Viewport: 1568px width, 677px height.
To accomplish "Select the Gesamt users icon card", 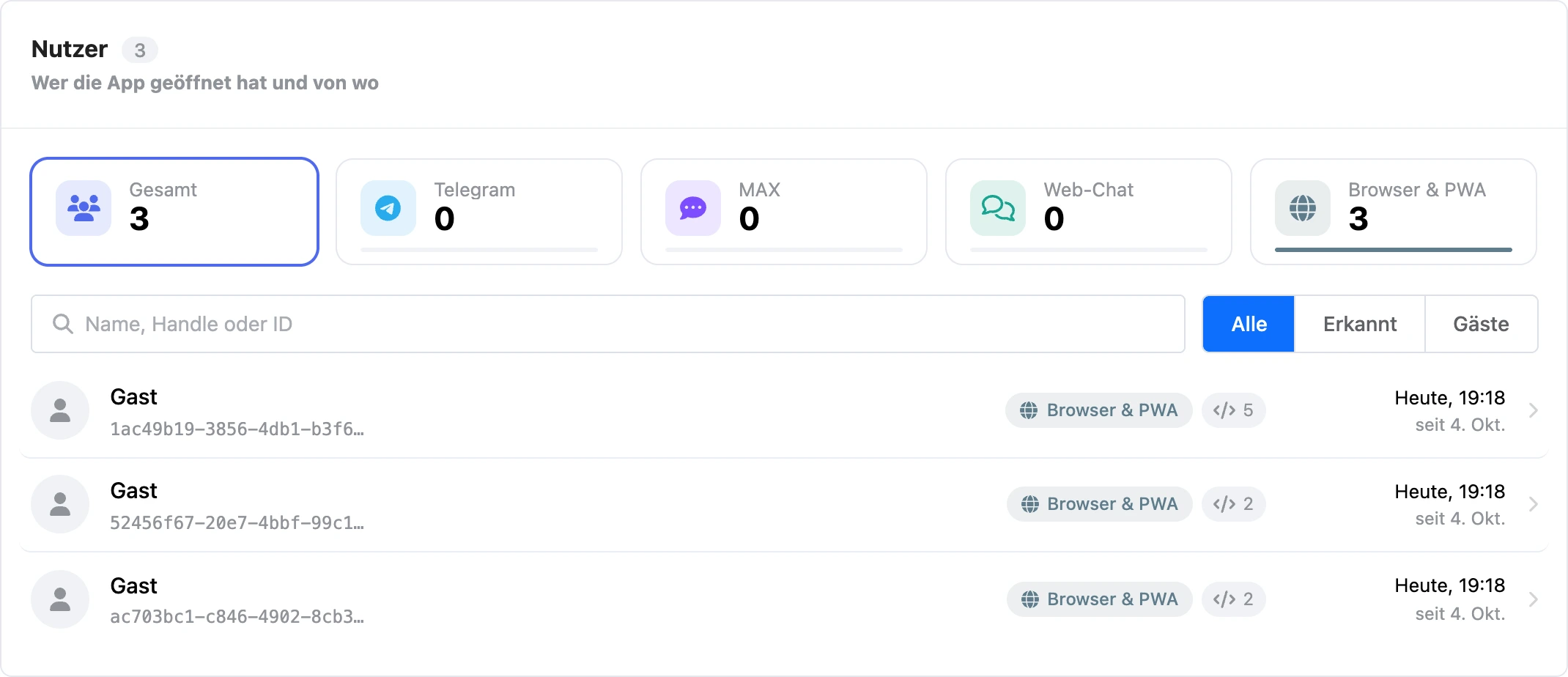I will coord(174,212).
